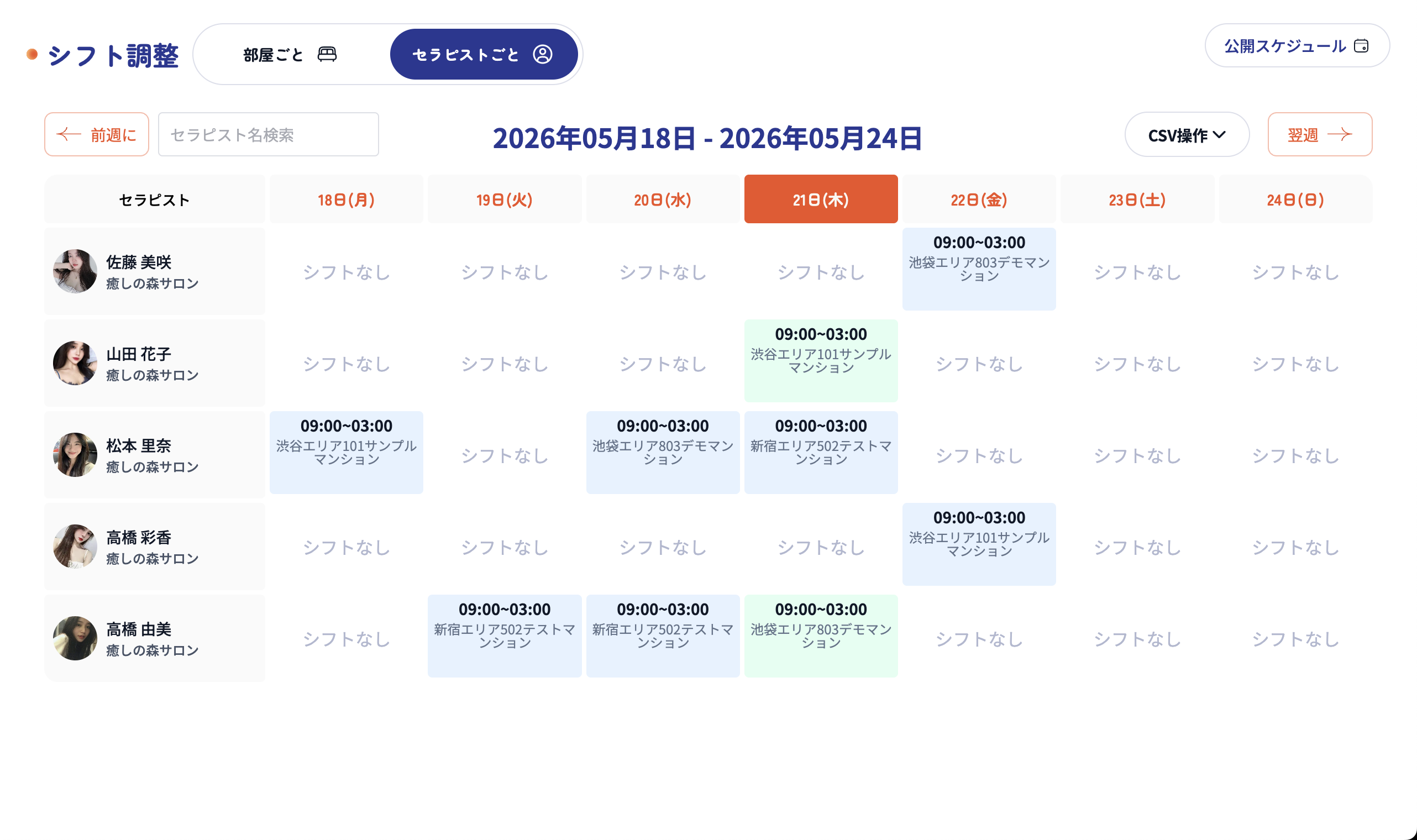
Task: Open 高橋 由美 Tuesday 新宿エリア502 shift
Action: click(x=504, y=636)
